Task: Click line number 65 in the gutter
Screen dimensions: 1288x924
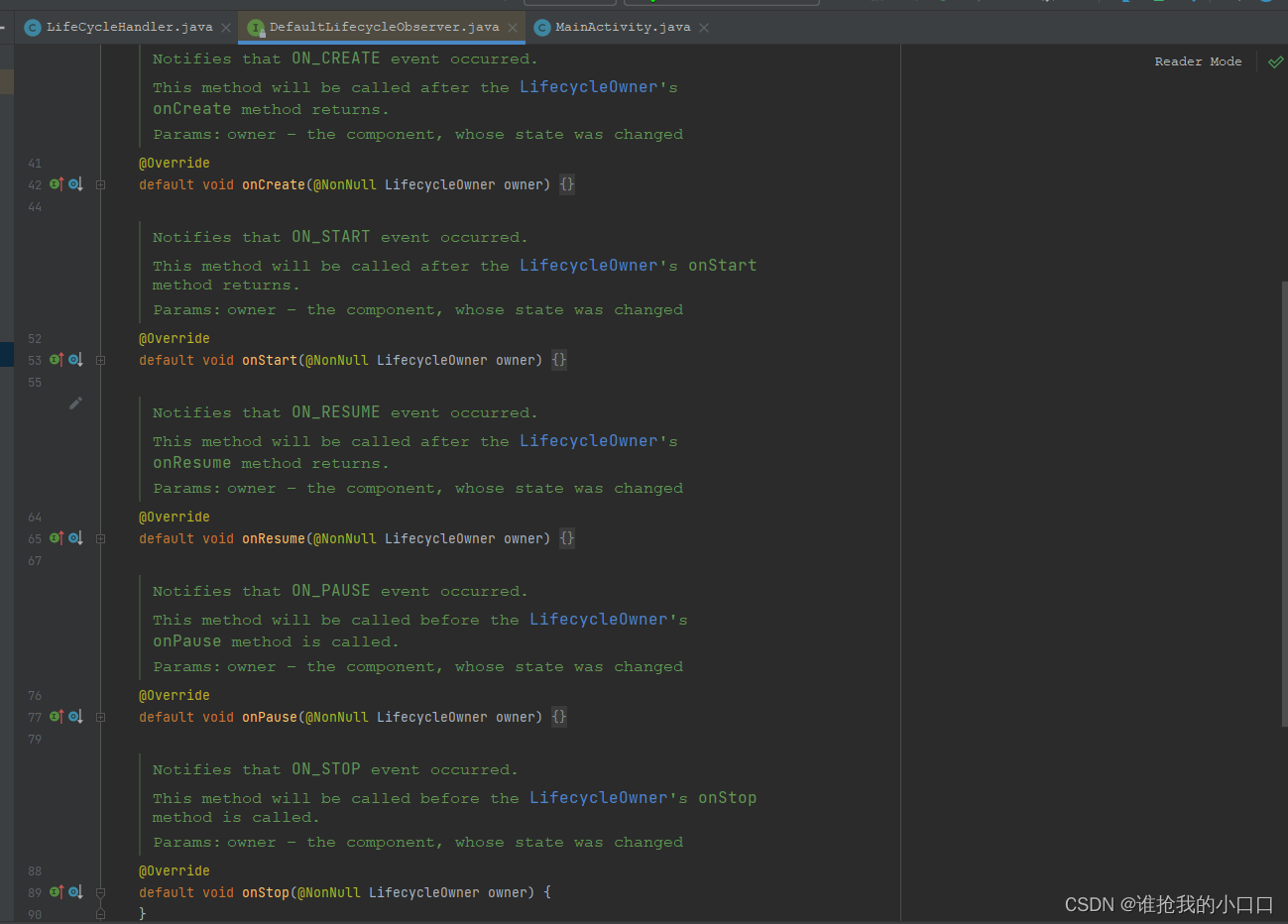Action: 35,539
